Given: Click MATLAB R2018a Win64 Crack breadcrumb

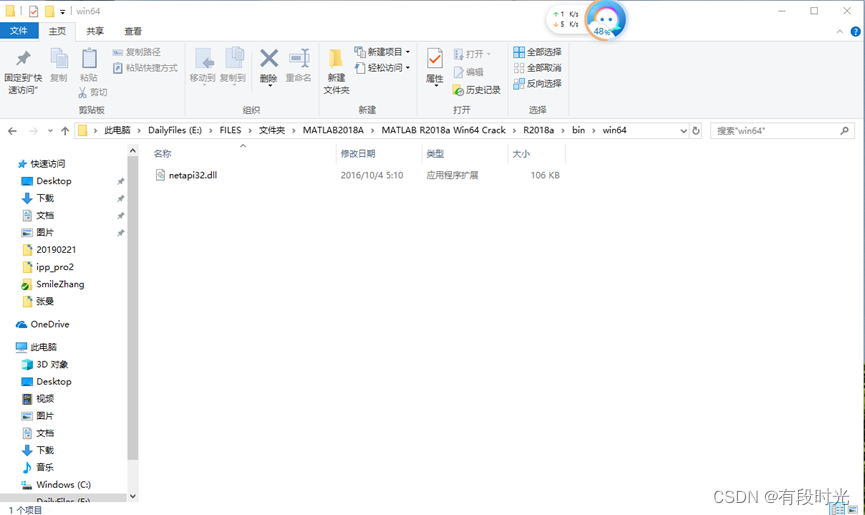Looking at the screenshot, I should (444, 130).
